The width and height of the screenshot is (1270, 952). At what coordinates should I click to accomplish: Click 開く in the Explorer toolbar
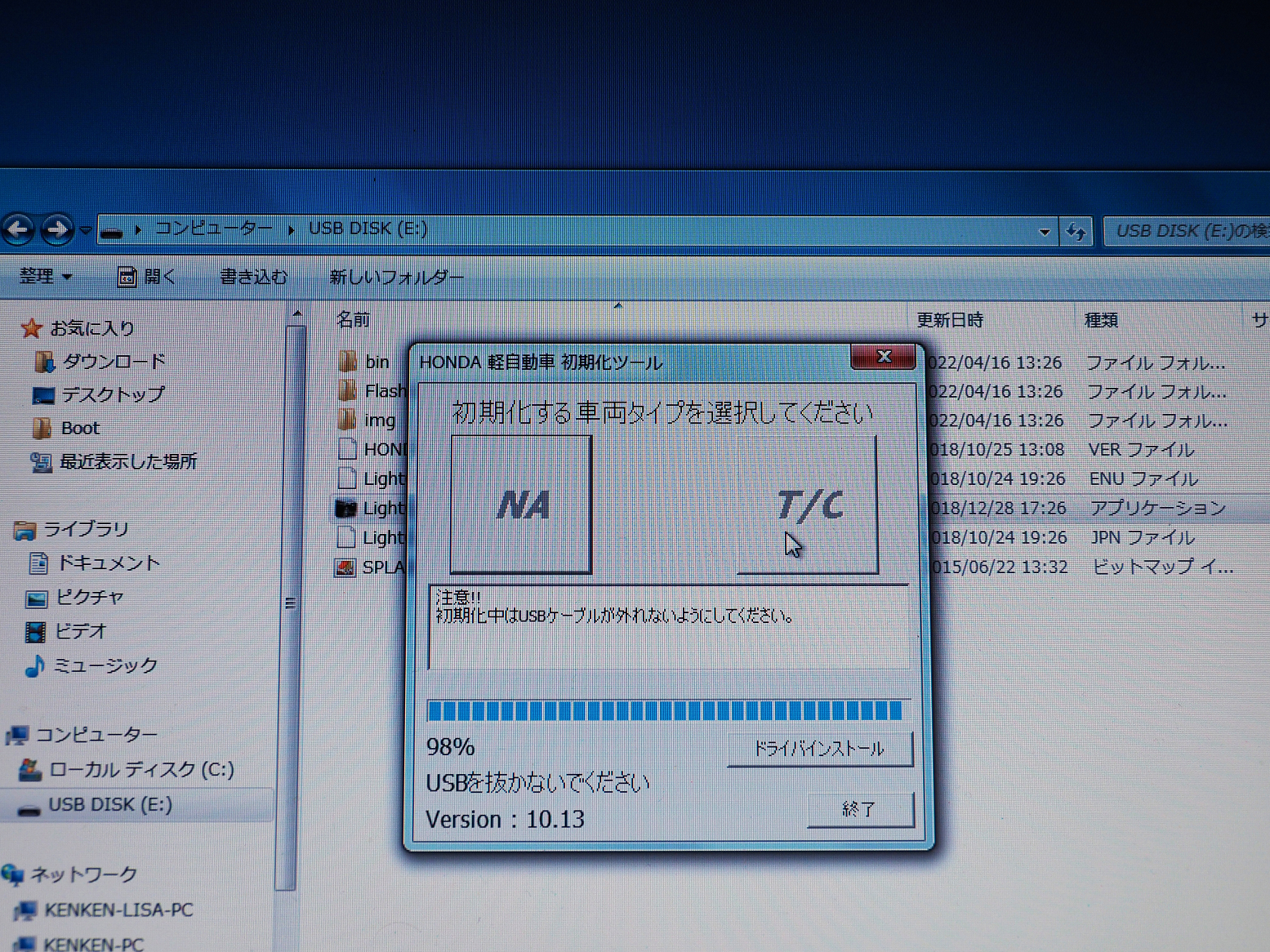point(147,277)
